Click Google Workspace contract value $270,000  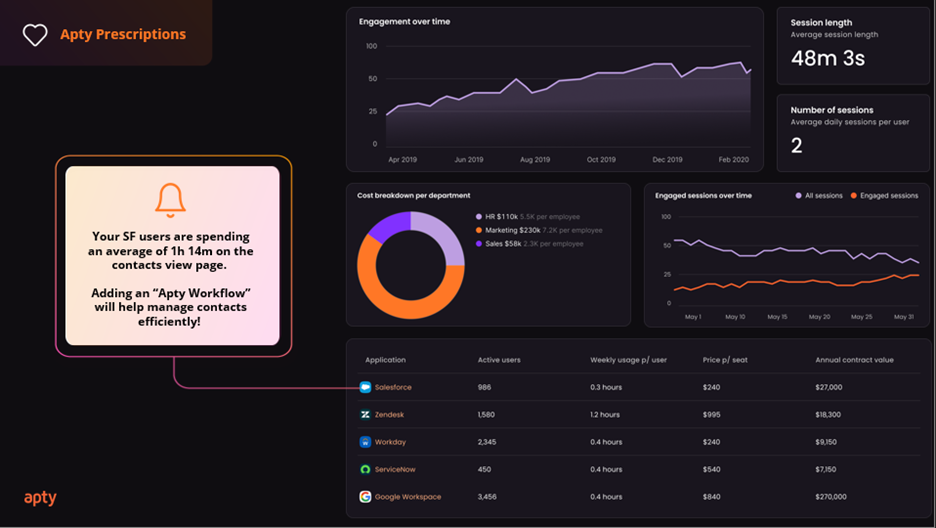pyautogui.click(x=830, y=496)
